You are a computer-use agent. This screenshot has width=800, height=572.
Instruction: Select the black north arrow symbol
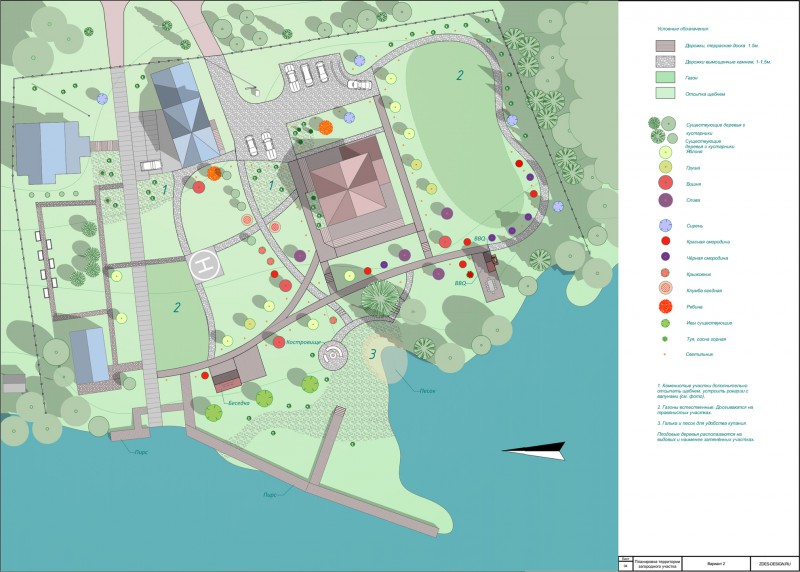(x=535, y=451)
